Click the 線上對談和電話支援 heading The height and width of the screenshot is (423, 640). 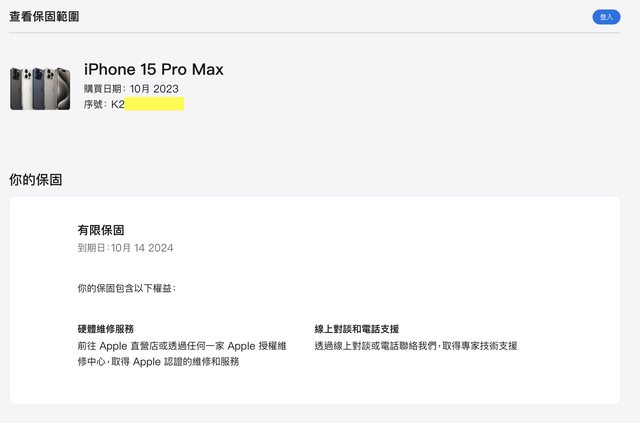[357, 329]
